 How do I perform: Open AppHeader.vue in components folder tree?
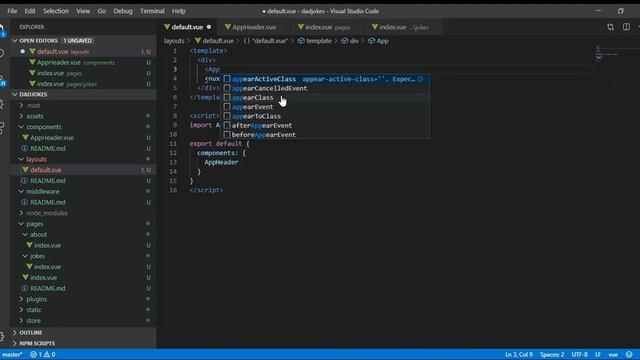[x=83, y=138]
